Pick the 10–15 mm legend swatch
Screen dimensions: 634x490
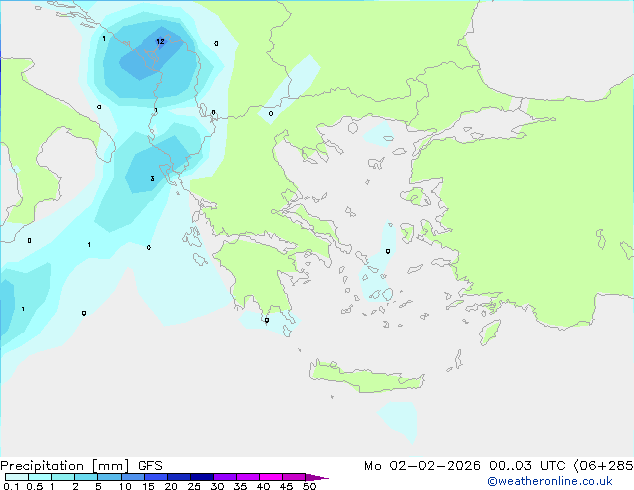[x=132, y=477]
